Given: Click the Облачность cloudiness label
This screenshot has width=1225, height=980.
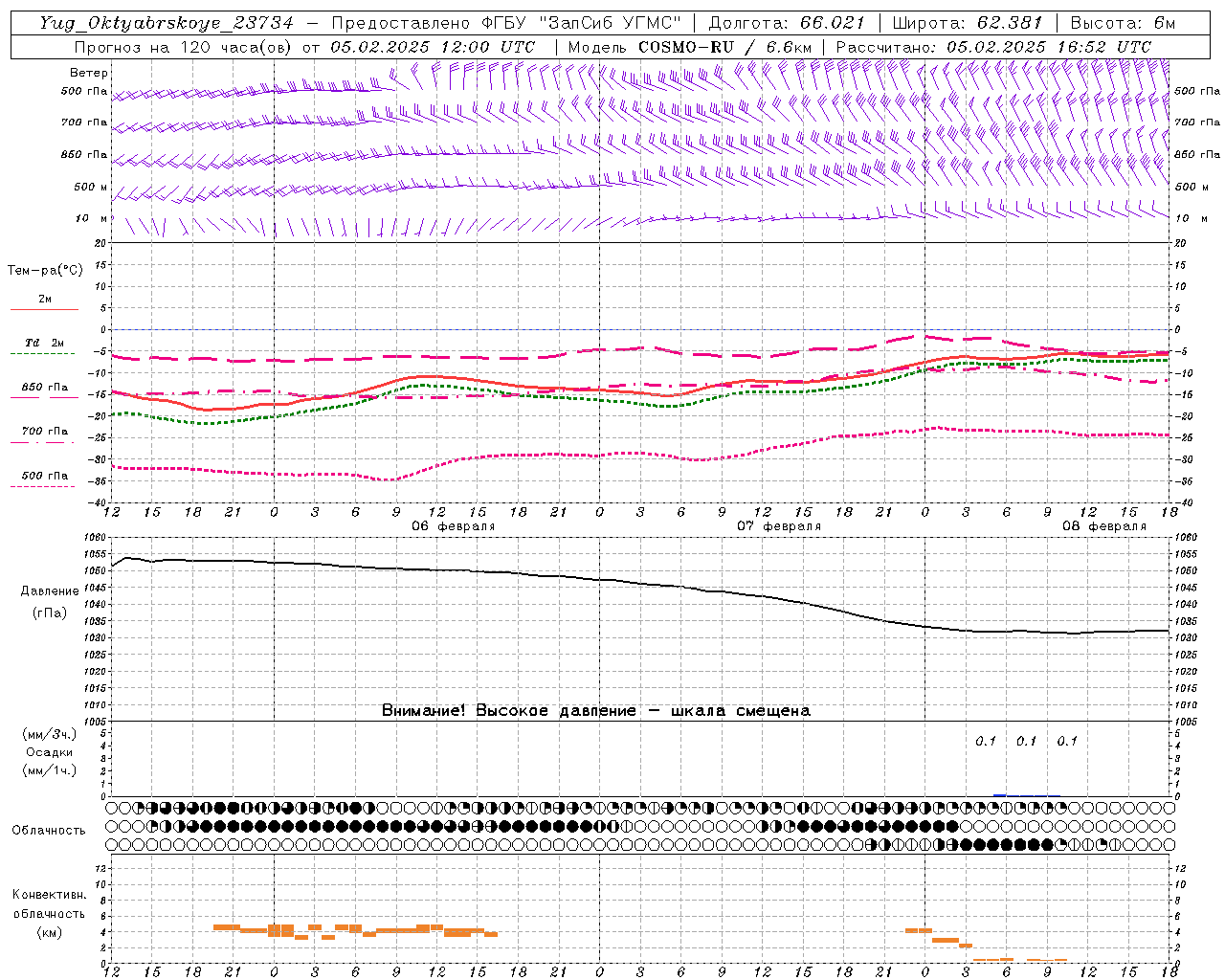Looking at the screenshot, I should (49, 830).
